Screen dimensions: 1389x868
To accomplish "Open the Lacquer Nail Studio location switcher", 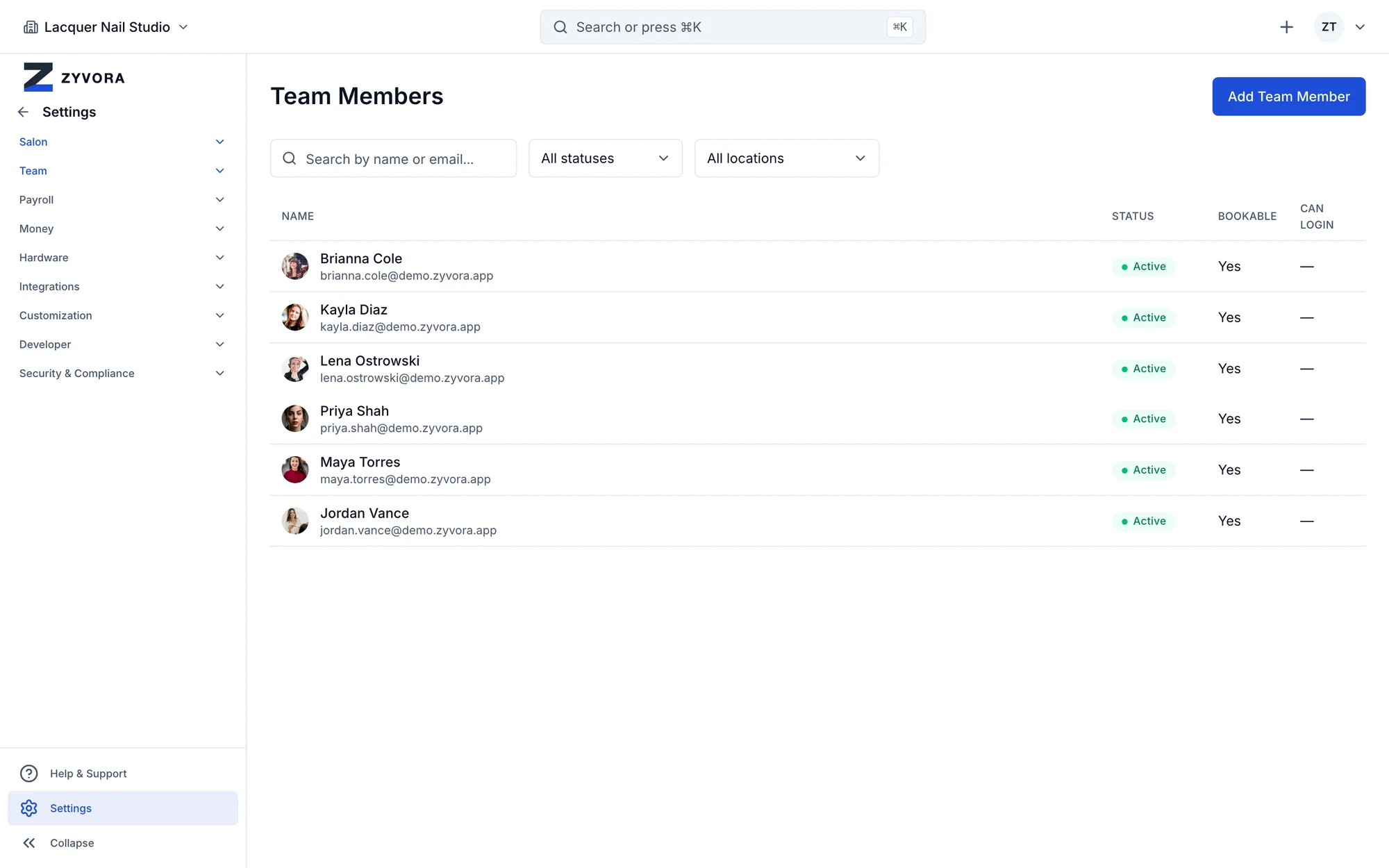I will 106,27.
